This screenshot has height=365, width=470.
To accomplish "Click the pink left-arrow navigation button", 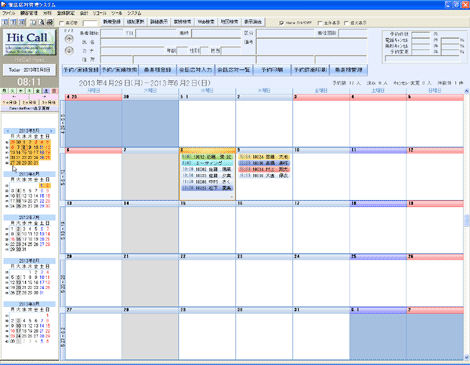I will [x=14, y=97].
